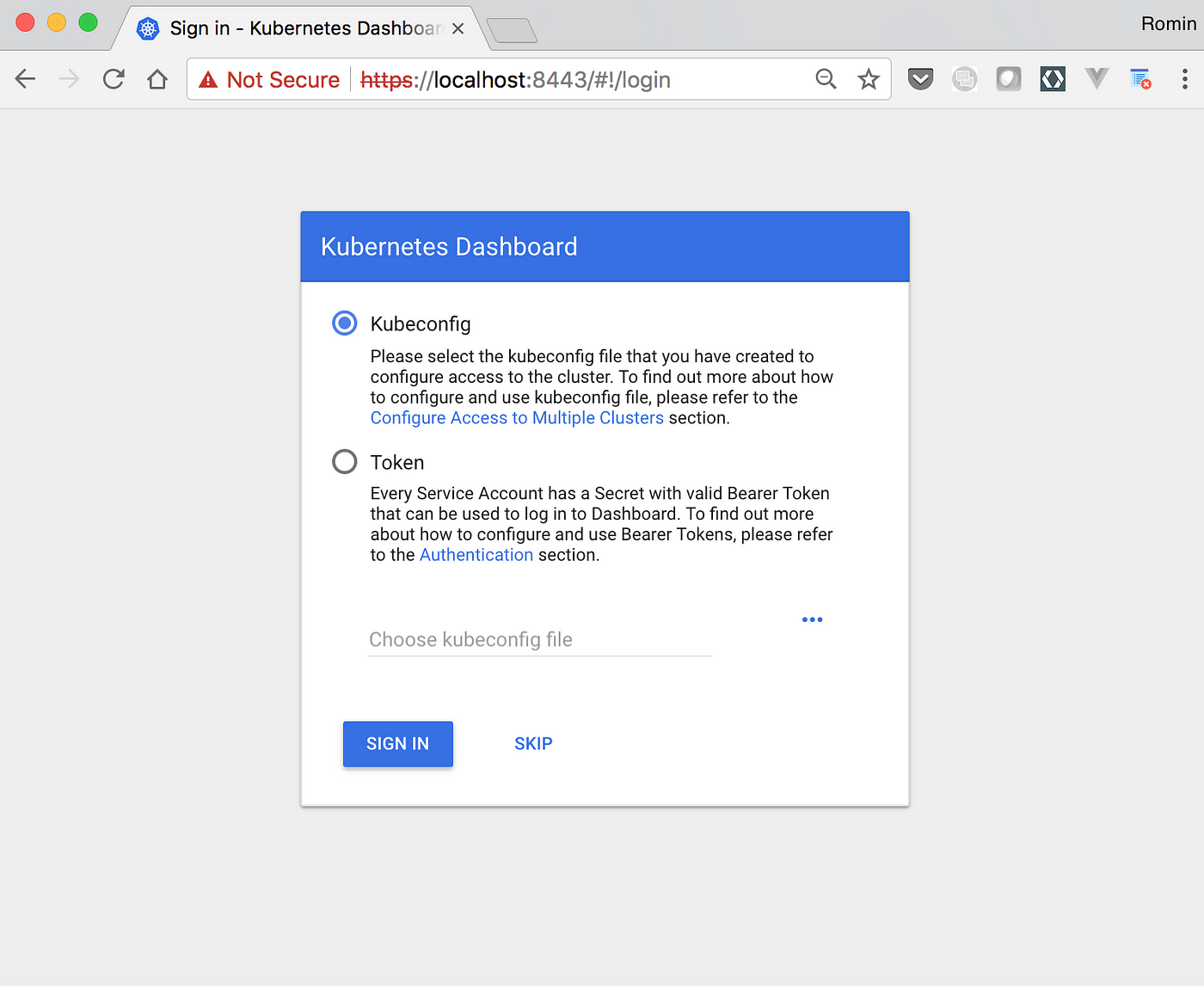Select the Token radio option
1204x986 pixels.
point(345,462)
